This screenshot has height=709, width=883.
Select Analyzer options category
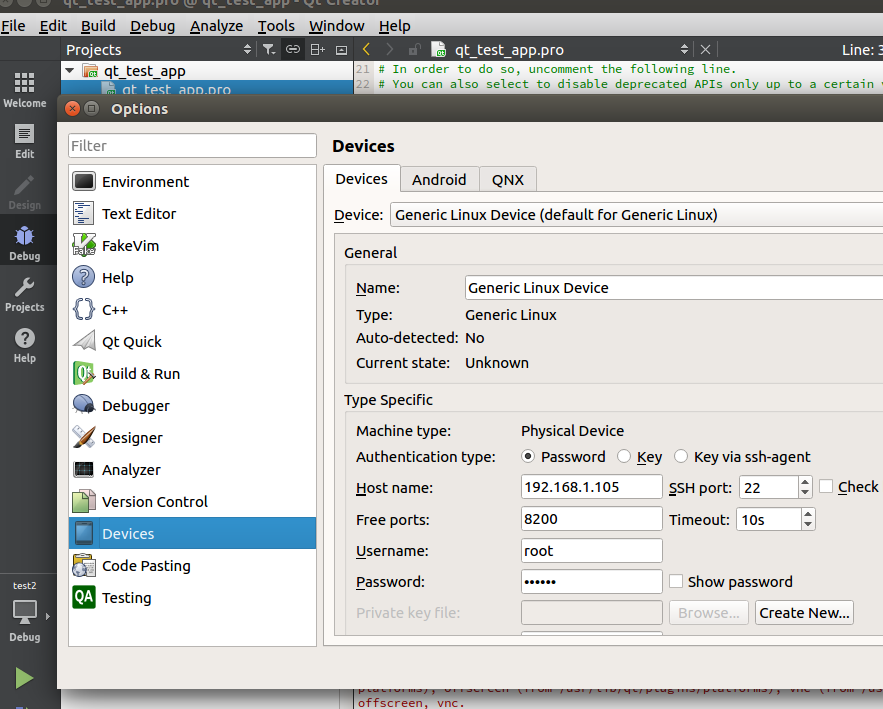(x=192, y=470)
